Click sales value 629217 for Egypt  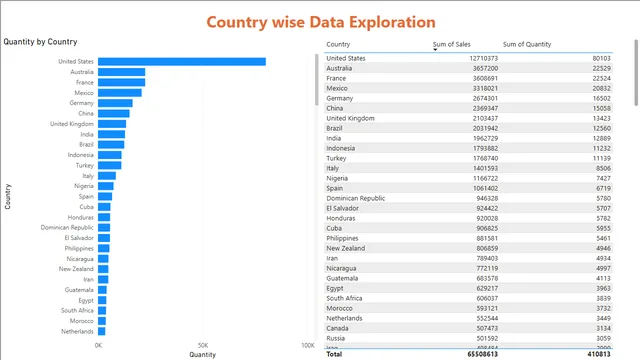(487, 288)
